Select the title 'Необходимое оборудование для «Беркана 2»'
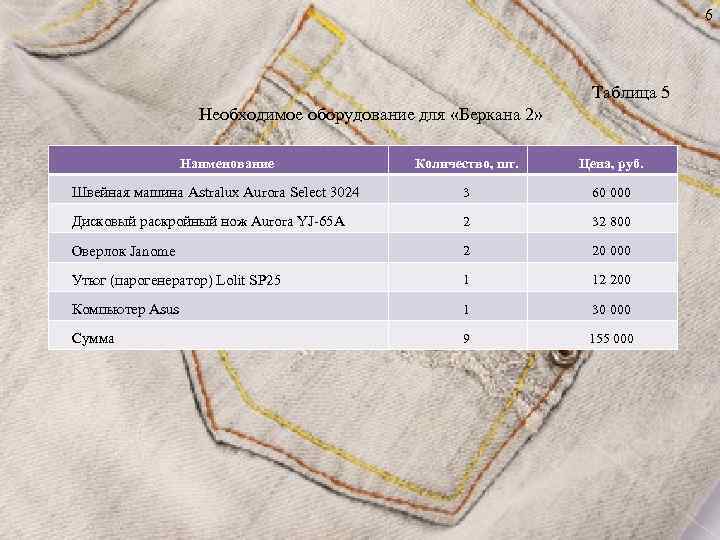This screenshot has width=720, height=540. click(370, 115)
